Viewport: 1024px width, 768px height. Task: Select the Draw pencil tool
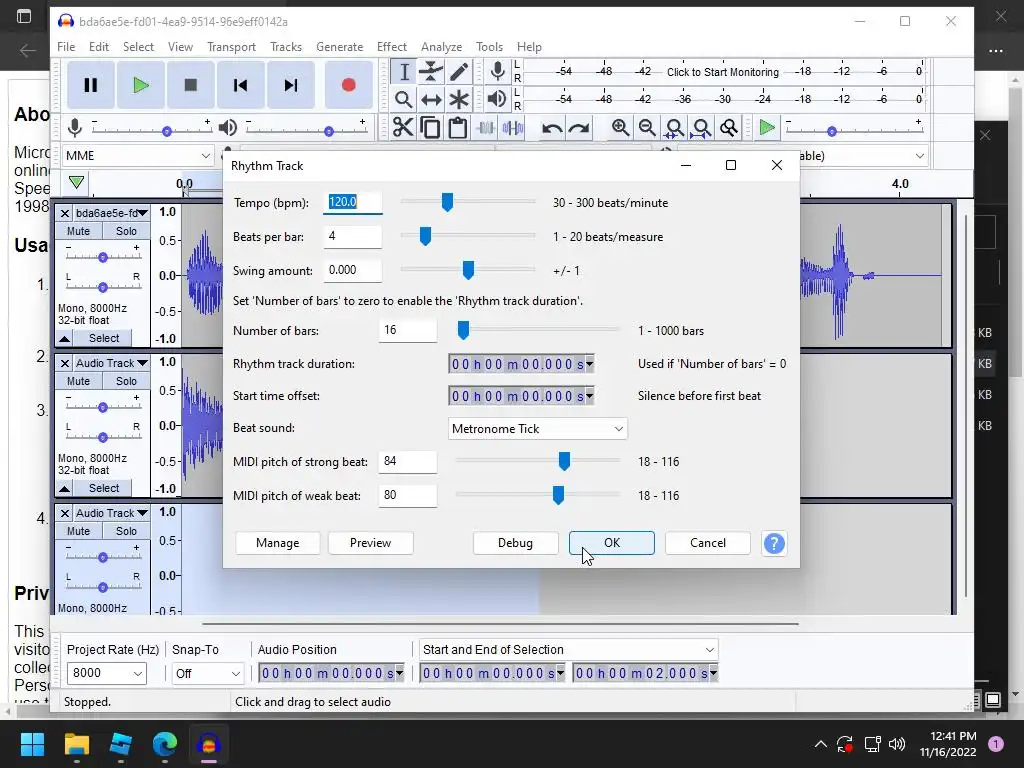point(459,72)
